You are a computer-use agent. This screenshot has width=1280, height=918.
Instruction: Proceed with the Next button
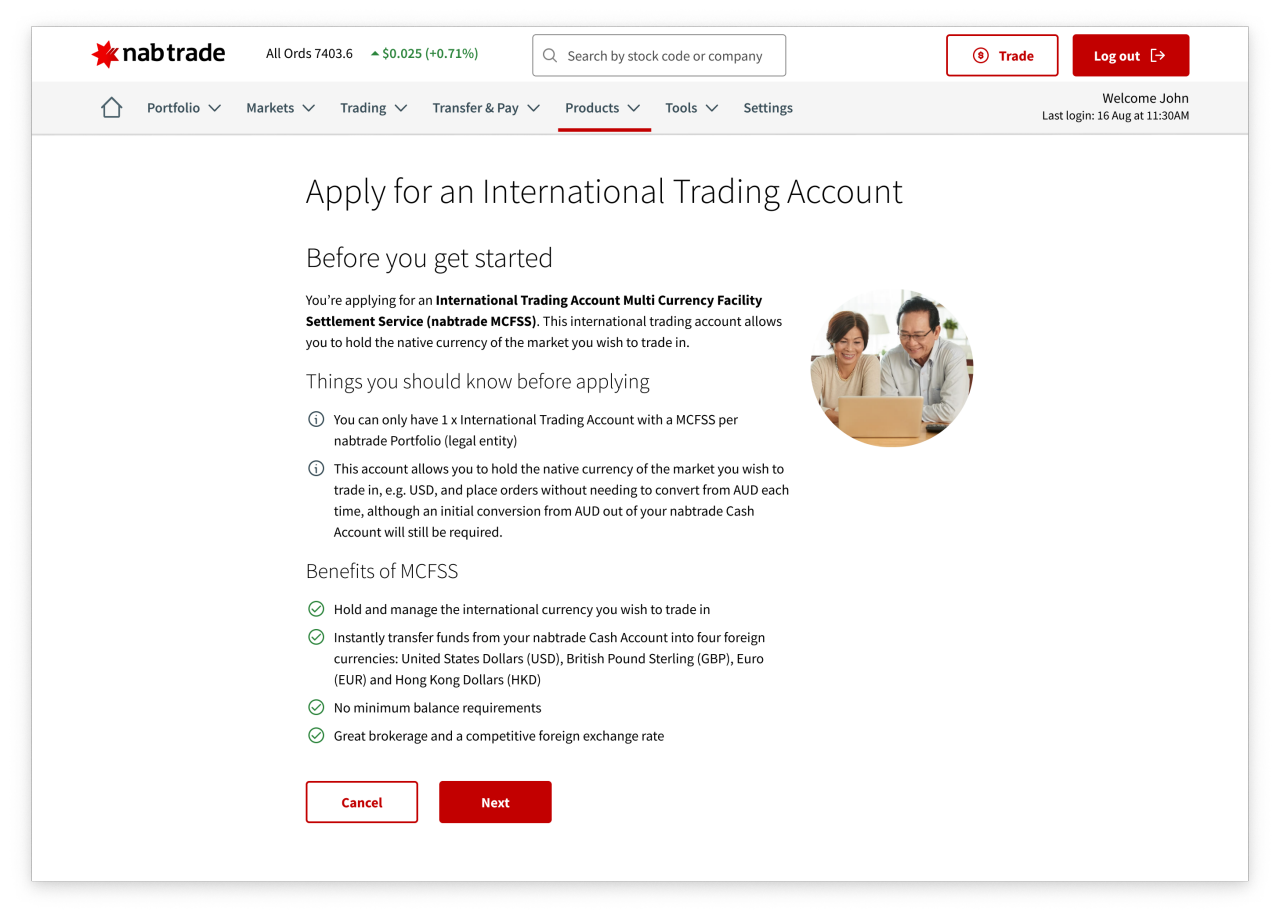pyautogui.click(x=495, y=802)
